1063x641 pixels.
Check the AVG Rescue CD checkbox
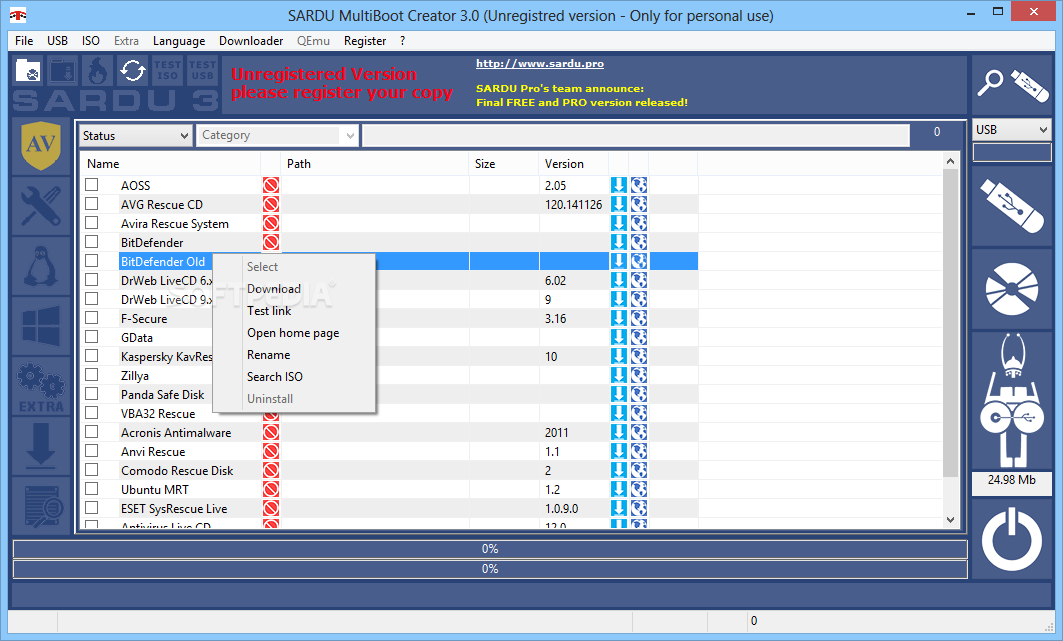tap(92, 203)
